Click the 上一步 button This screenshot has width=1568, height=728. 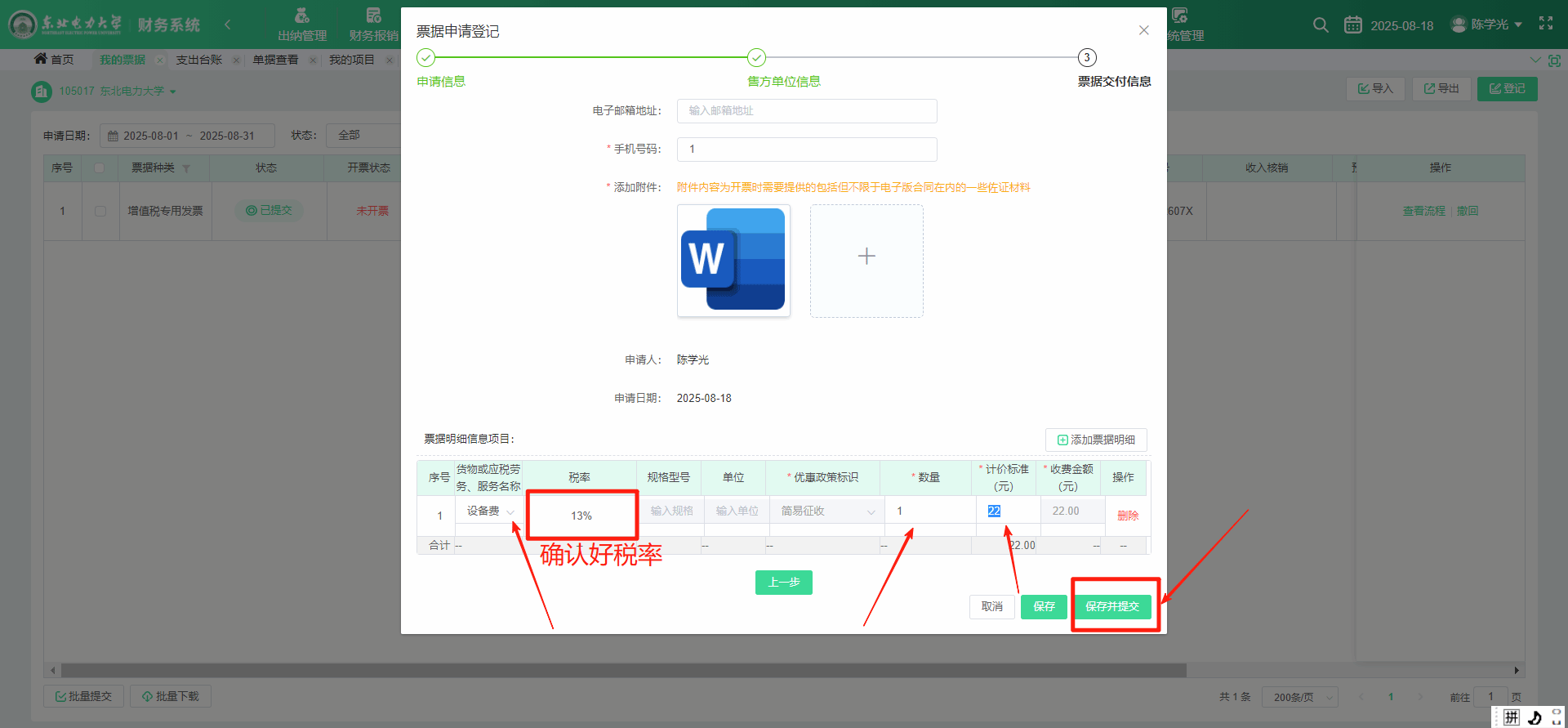(783, 583)
